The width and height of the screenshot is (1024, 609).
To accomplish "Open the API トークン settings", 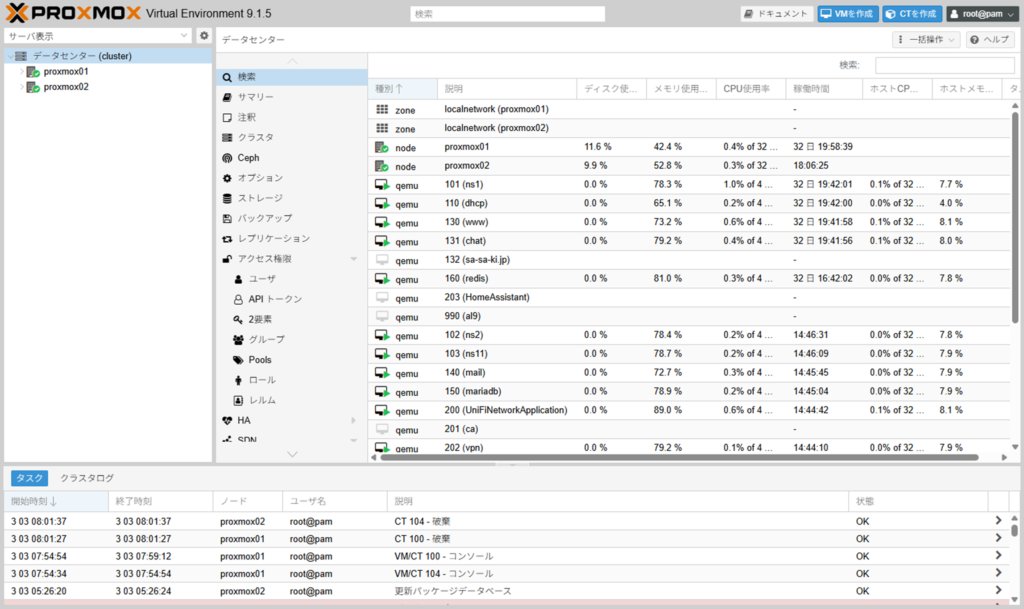I will coord(275,299).
